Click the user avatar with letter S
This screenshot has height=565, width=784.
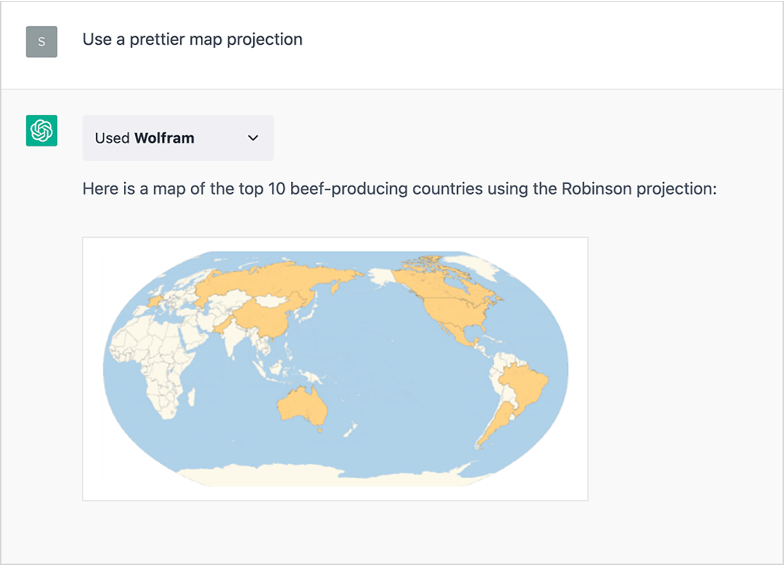click(x=41, y=41)
